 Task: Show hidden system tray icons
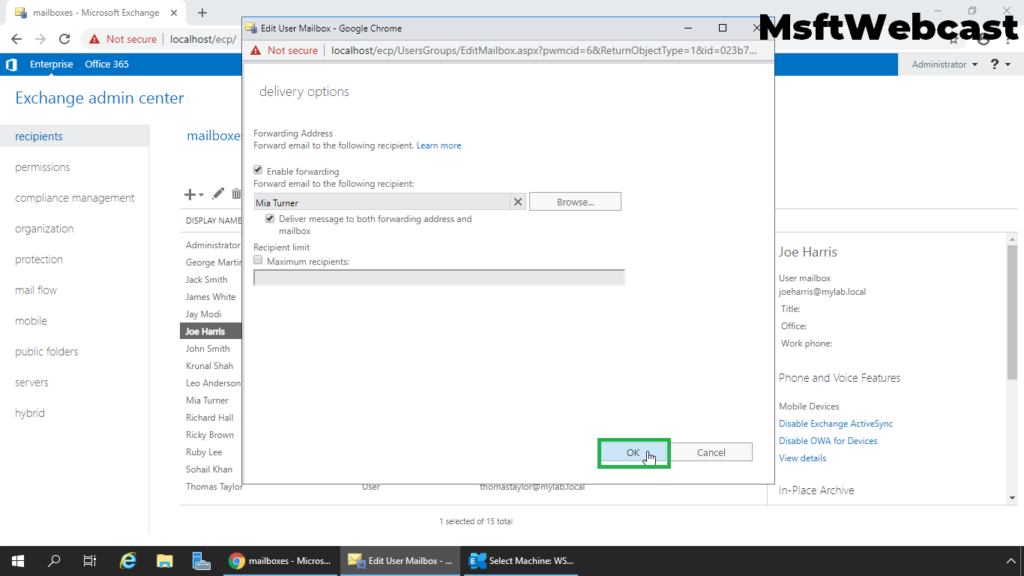[1010, 561]
